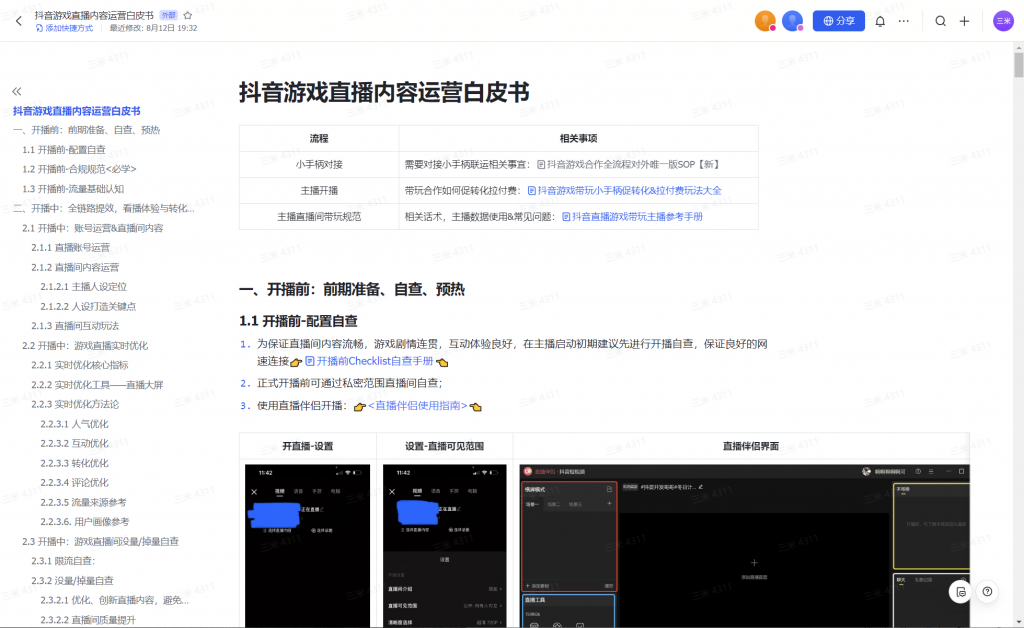Open the help question-mark floating button
1024x628 pixels.
tap(987, 591)
